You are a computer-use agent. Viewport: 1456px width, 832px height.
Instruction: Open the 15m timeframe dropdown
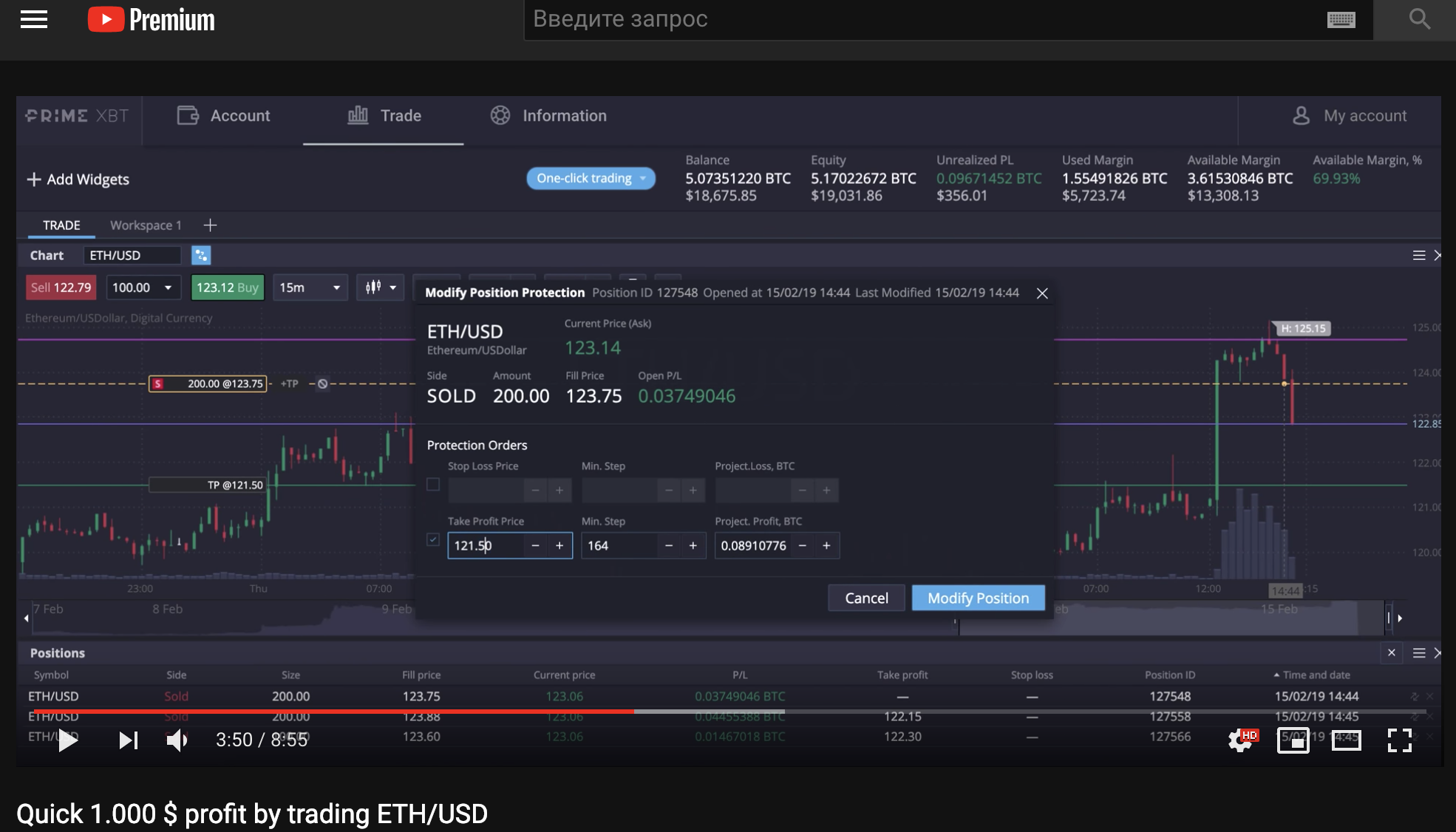coord(310,287)
